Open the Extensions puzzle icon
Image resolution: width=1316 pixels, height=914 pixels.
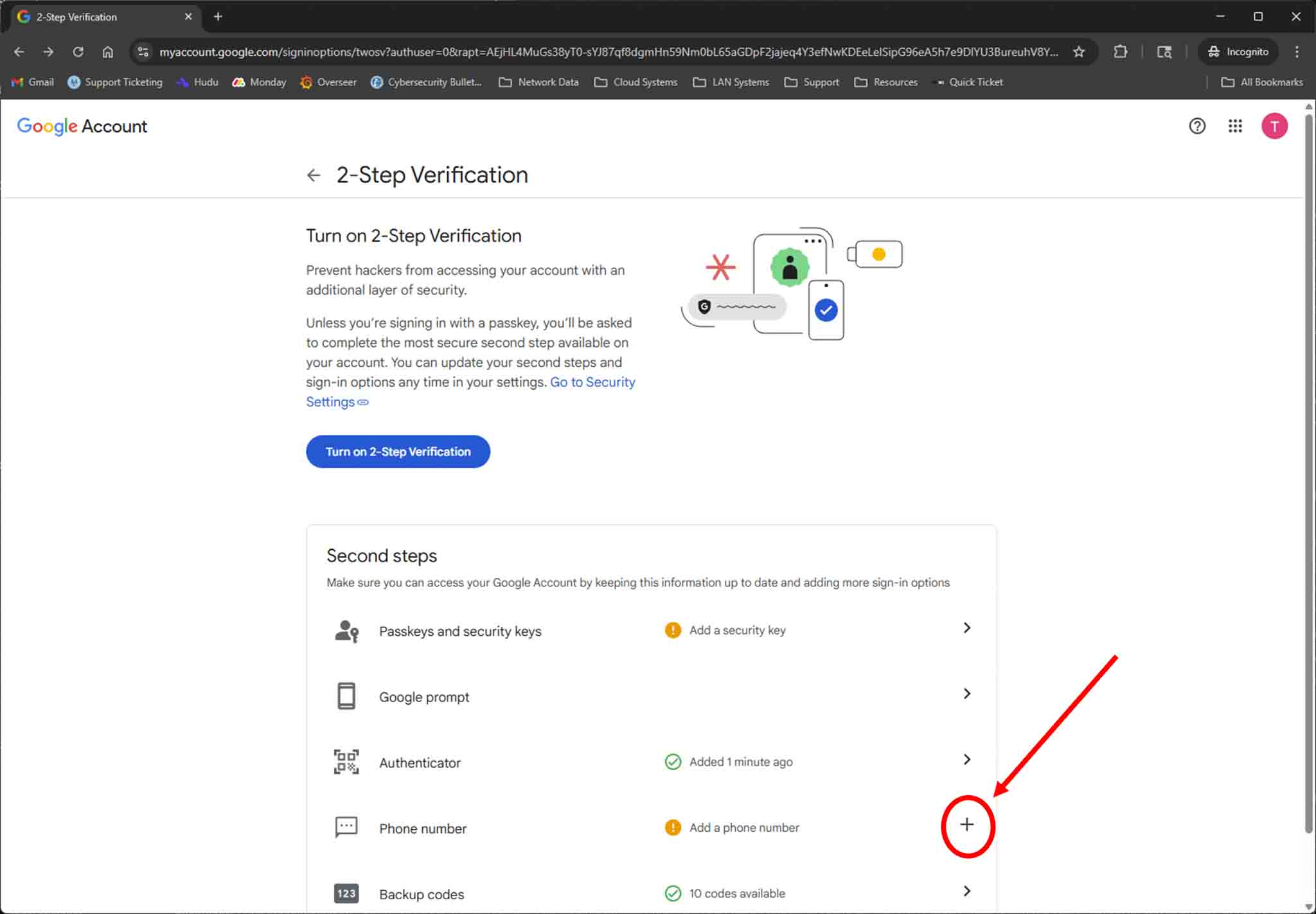(1120, 52)
